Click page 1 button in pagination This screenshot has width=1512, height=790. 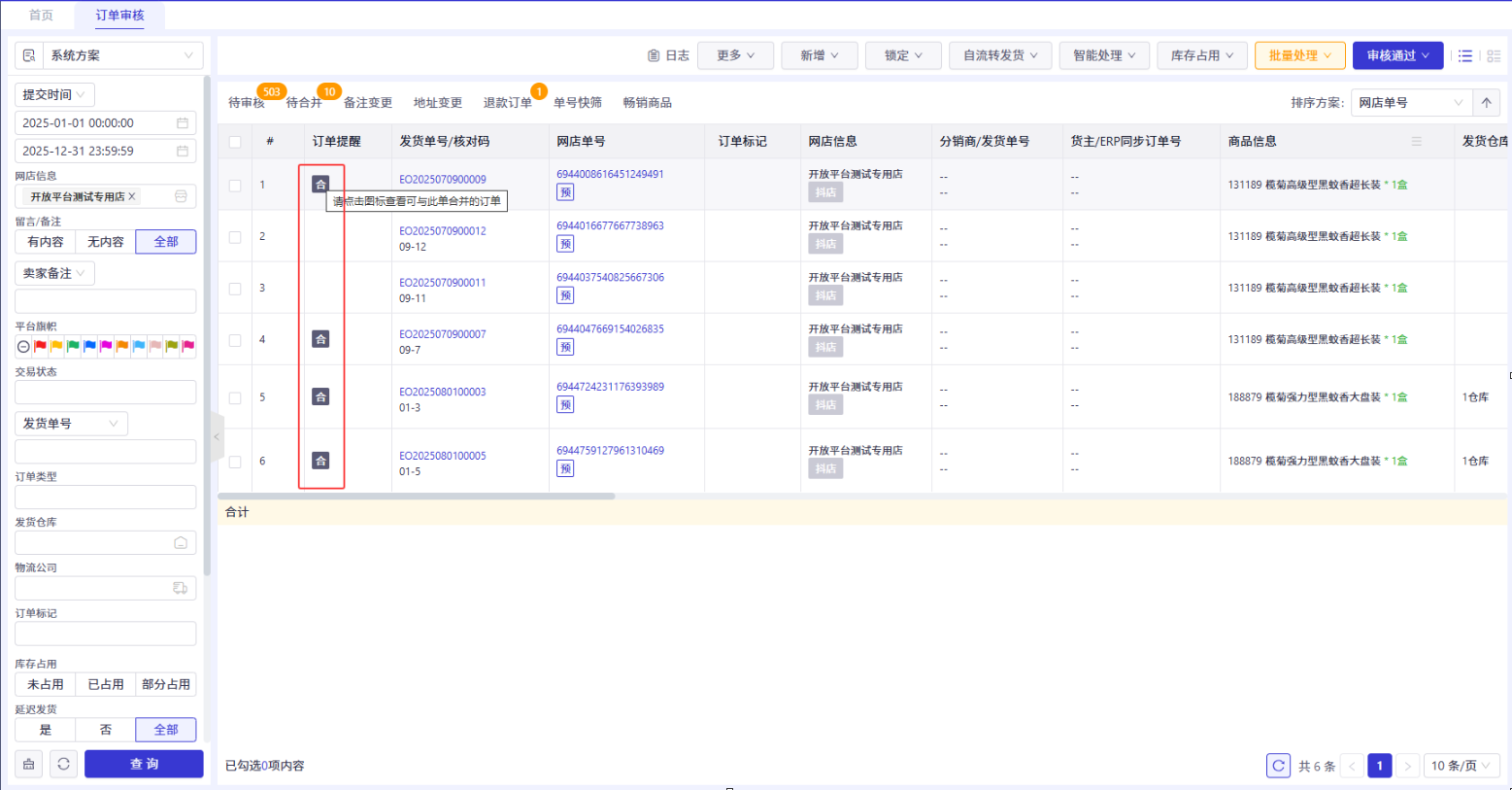(1380, 766)
